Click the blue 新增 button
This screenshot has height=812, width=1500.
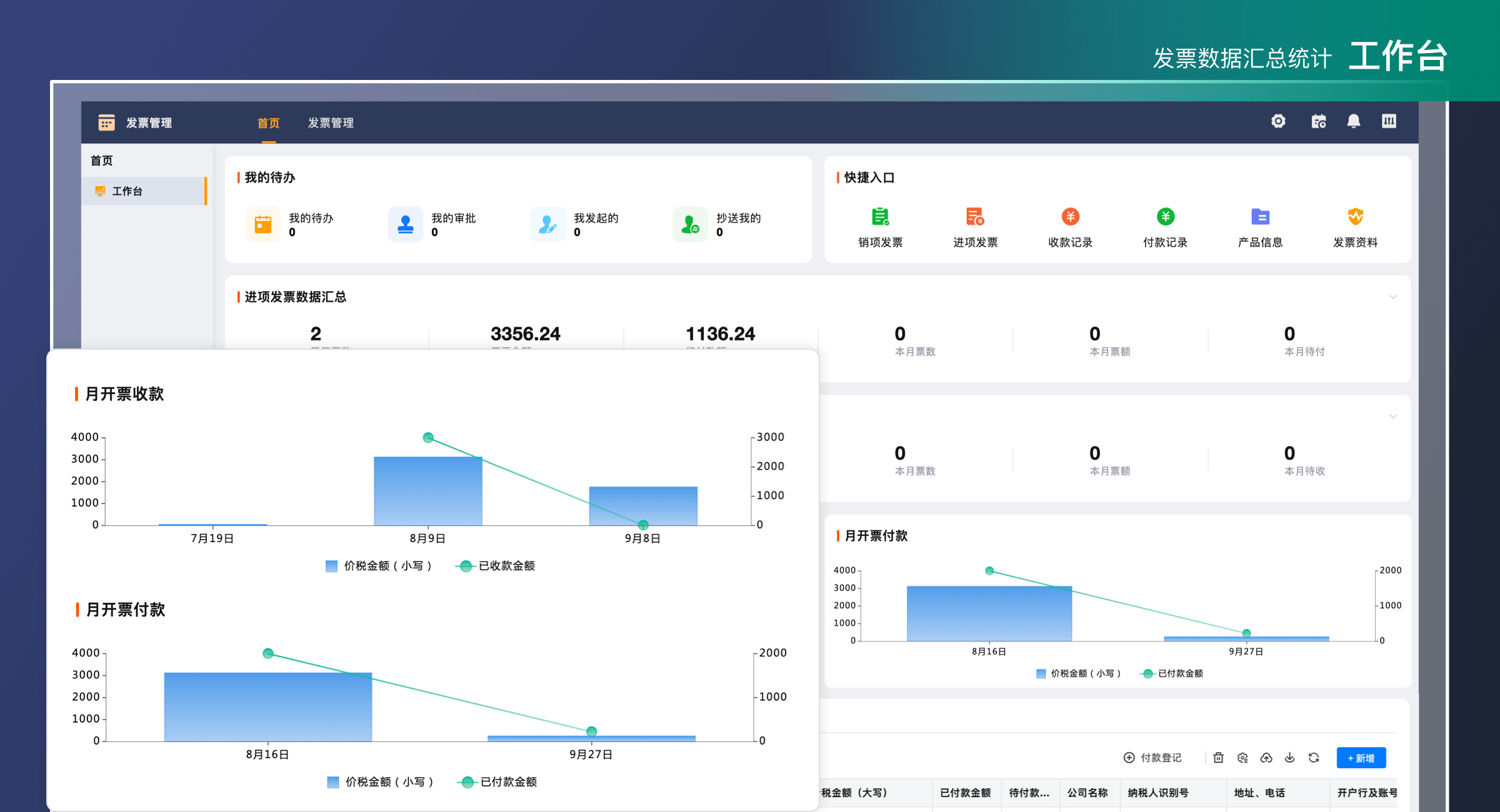click(1361, 758)
